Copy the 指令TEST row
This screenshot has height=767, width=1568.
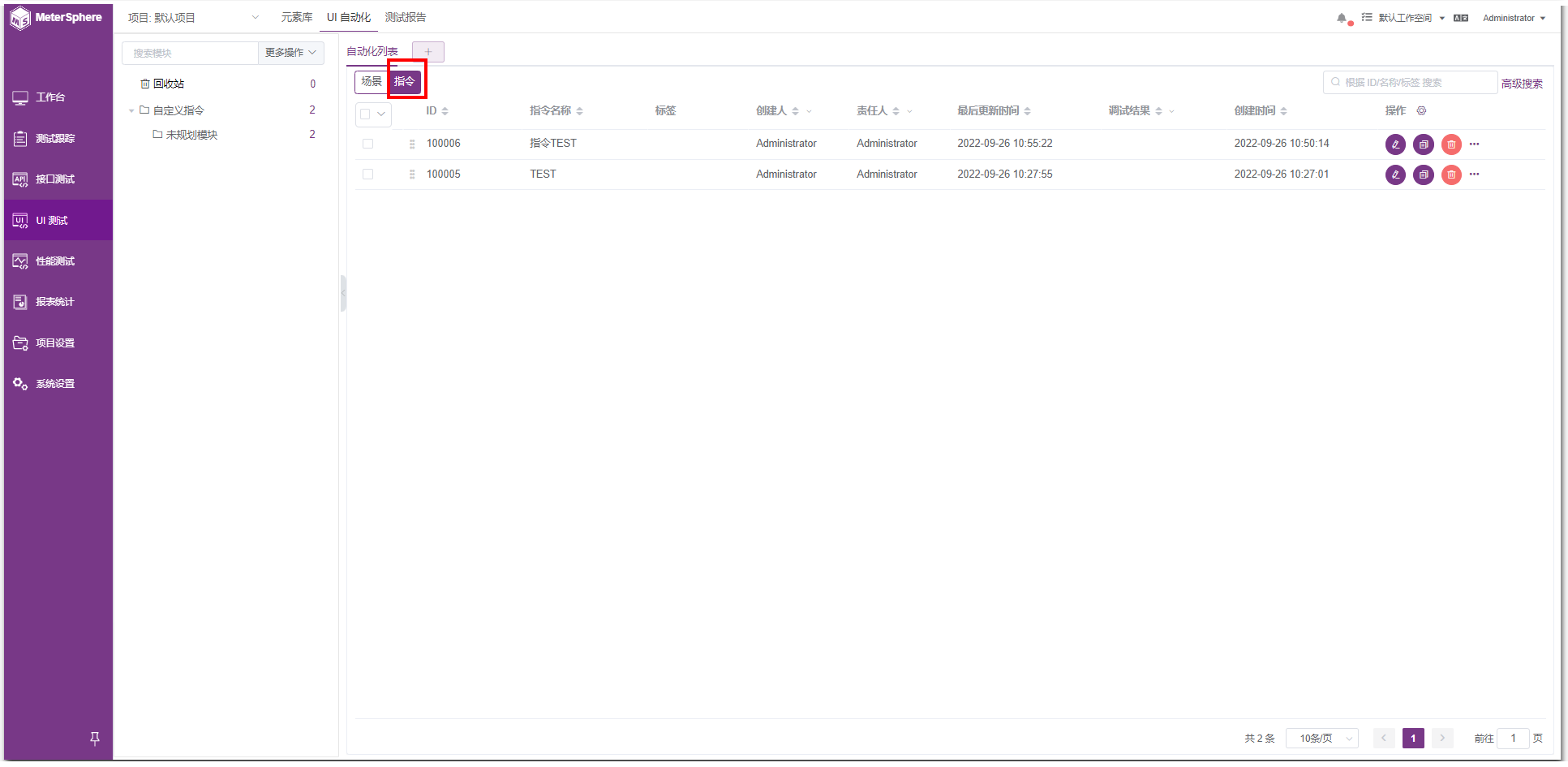click(1424, 144)
